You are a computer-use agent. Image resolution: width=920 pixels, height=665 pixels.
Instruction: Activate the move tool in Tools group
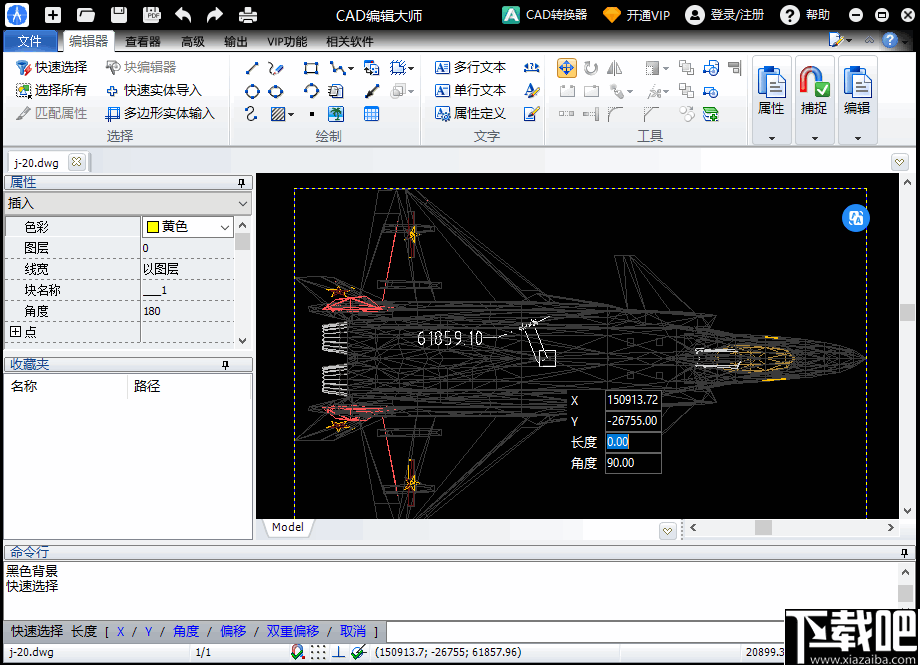click(566, 68)
